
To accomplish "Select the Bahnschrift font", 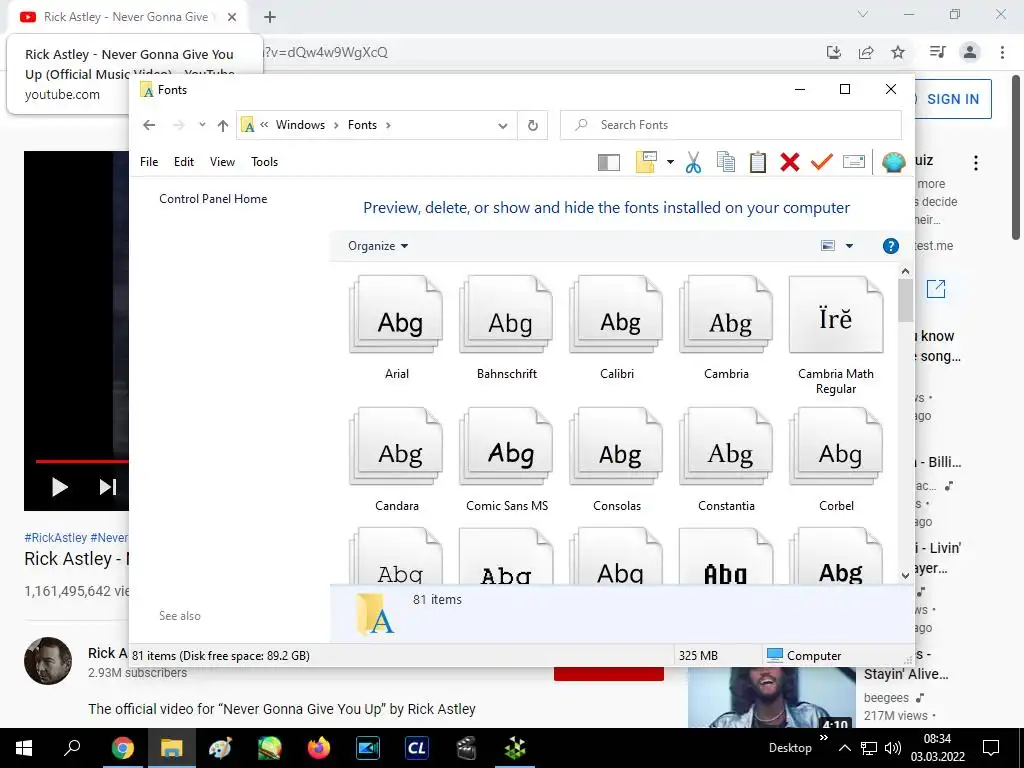I will [x=506, y=327].
